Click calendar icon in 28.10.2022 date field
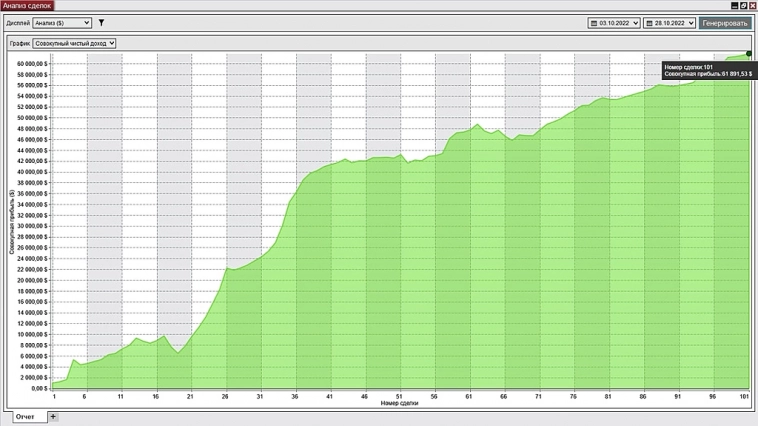758x426 pixels. tap(650, 22)
